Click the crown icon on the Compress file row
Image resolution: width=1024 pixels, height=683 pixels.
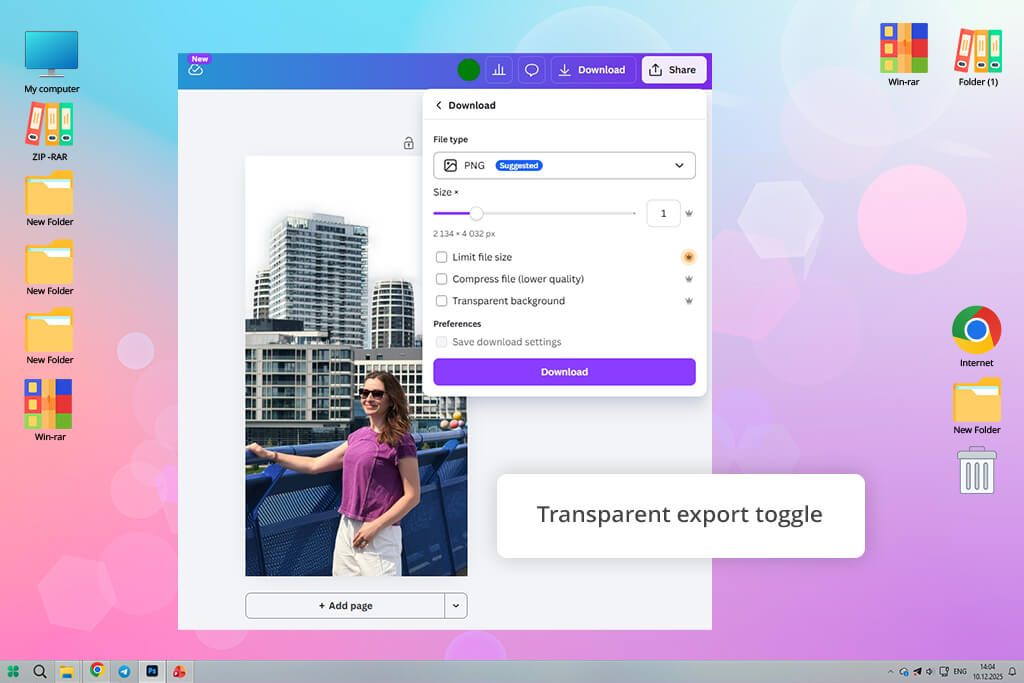pos(688,279)
